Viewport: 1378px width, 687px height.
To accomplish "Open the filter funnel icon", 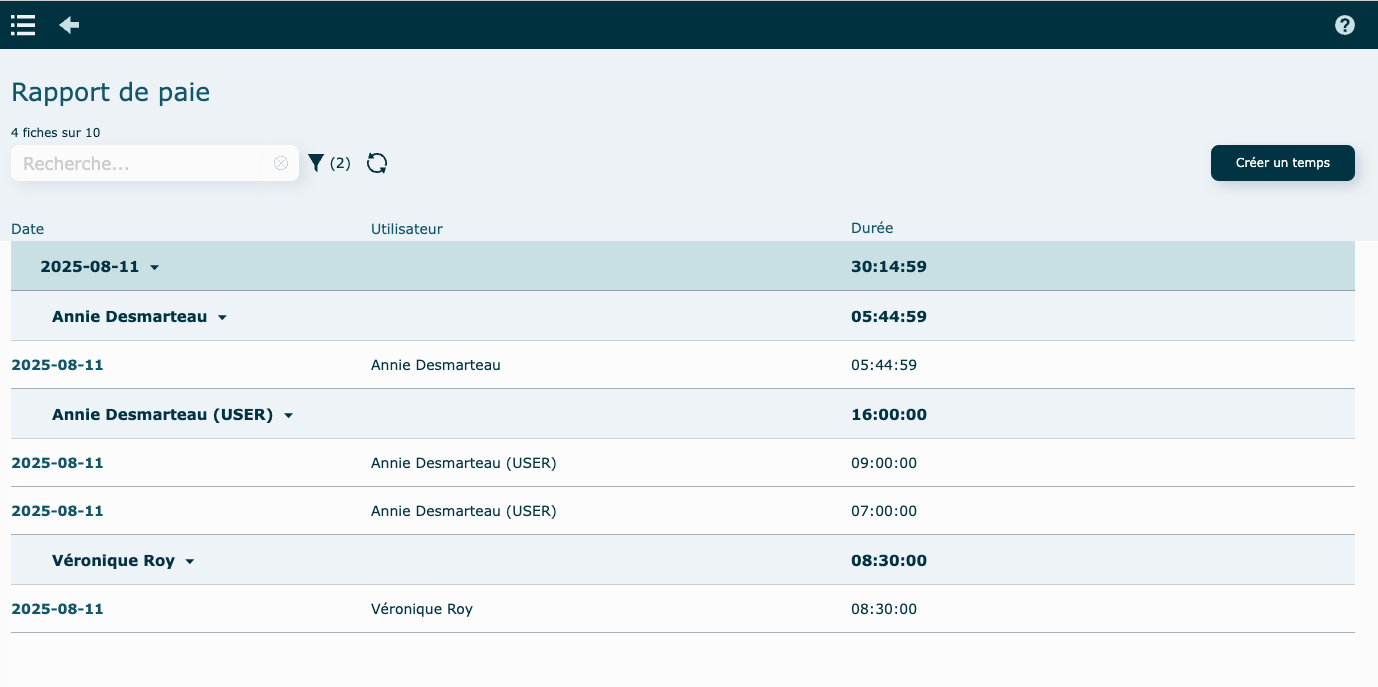I will pos(316,163).
